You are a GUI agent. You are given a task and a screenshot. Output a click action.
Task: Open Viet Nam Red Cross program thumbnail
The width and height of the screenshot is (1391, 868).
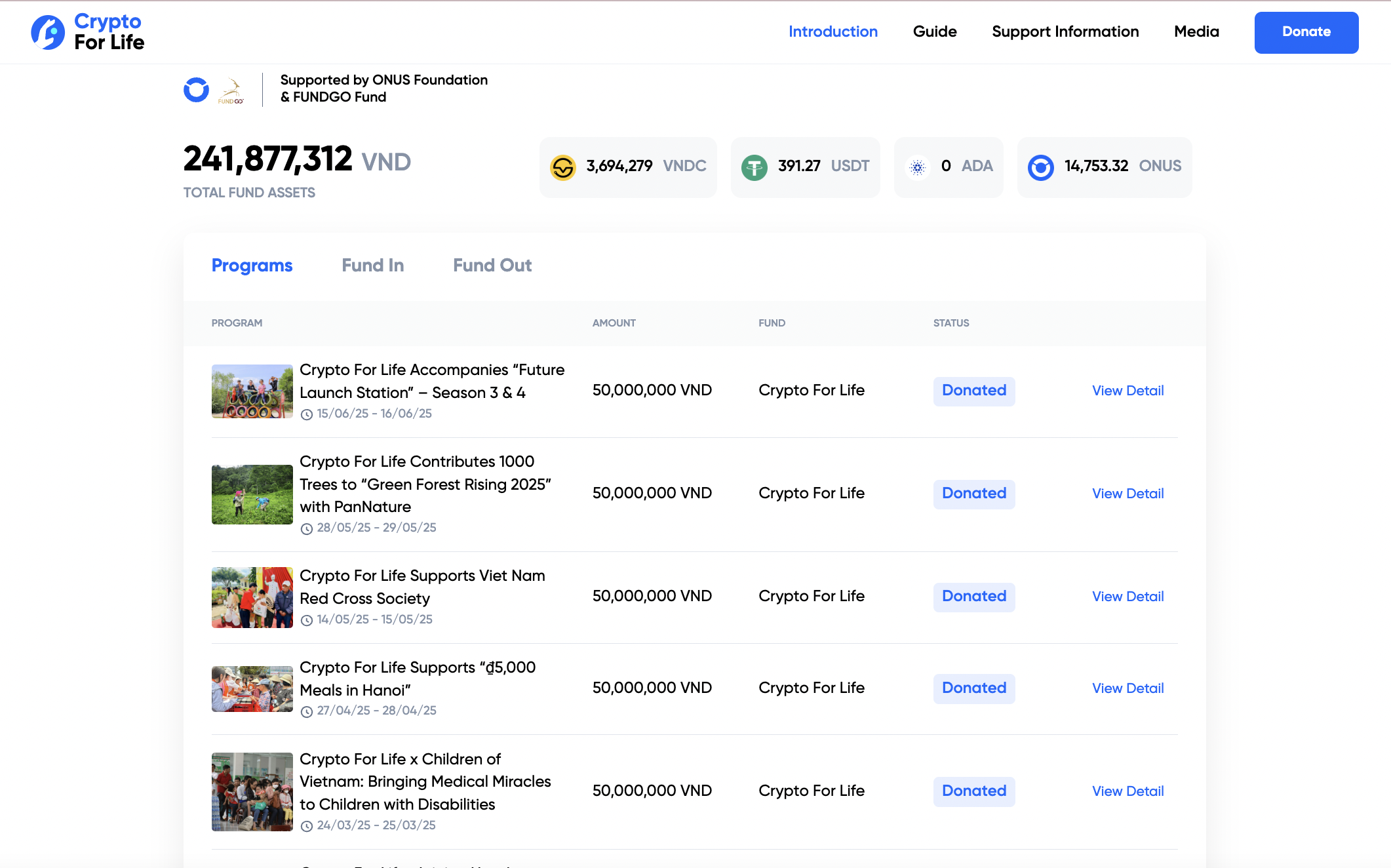pyautogui.click(x=252, y=597)
